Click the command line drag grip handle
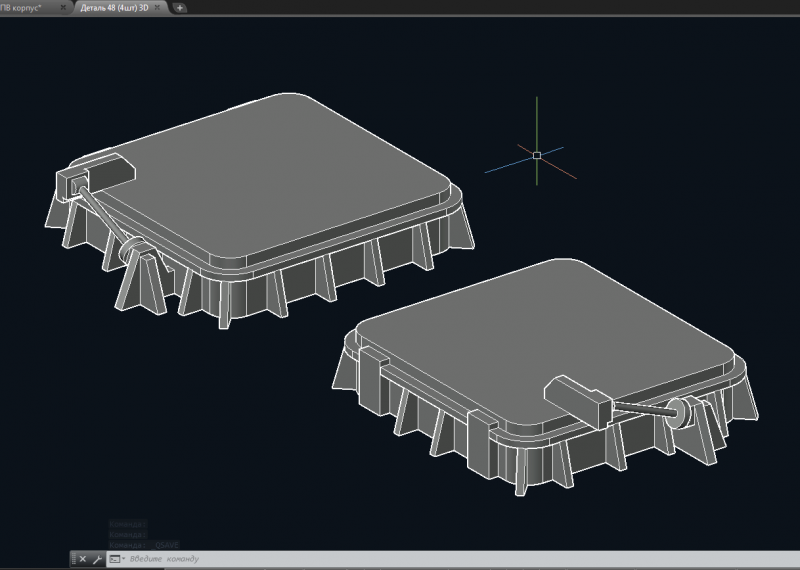This screenshot has width=800, height=570. click(x=73, y=559)
